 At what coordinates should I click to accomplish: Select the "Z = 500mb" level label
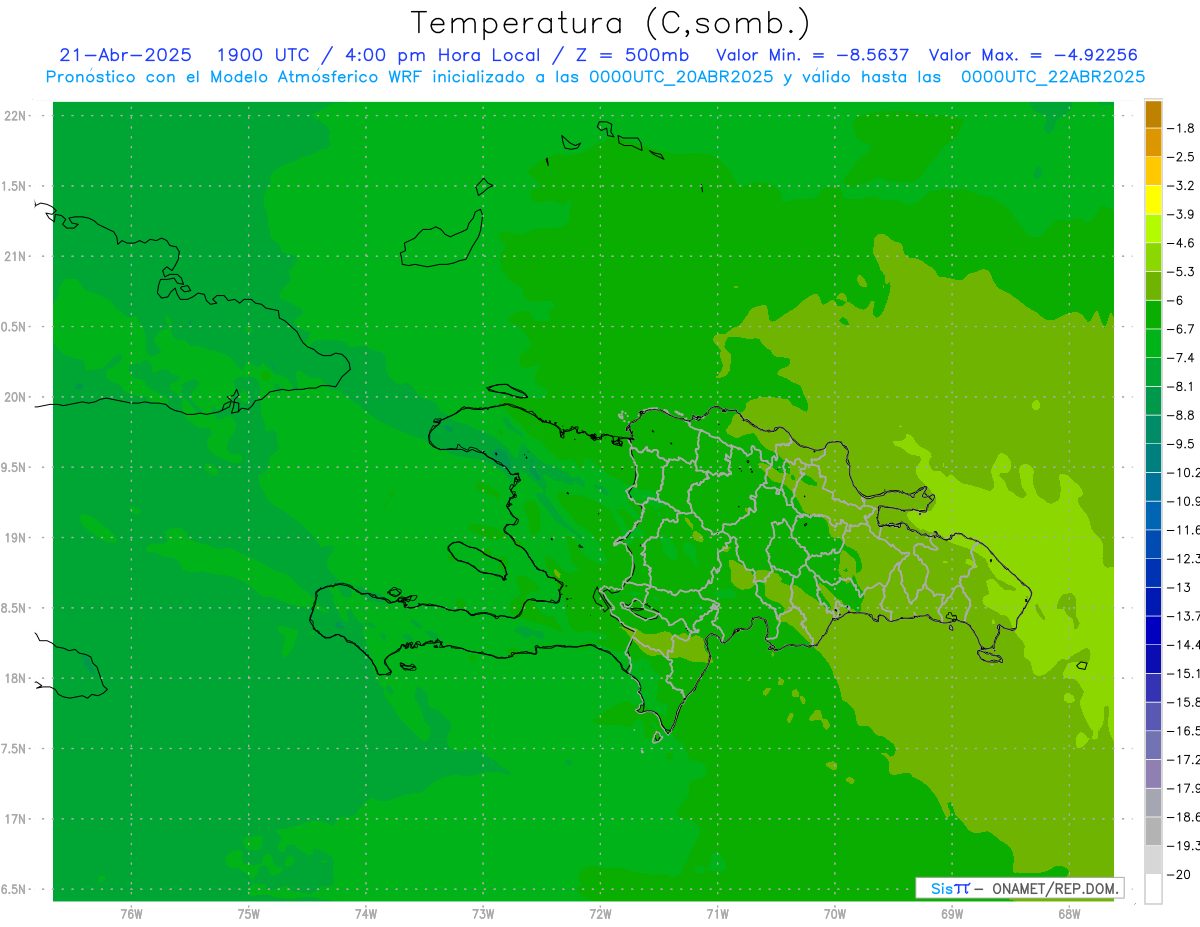click(x=630, y=55)
